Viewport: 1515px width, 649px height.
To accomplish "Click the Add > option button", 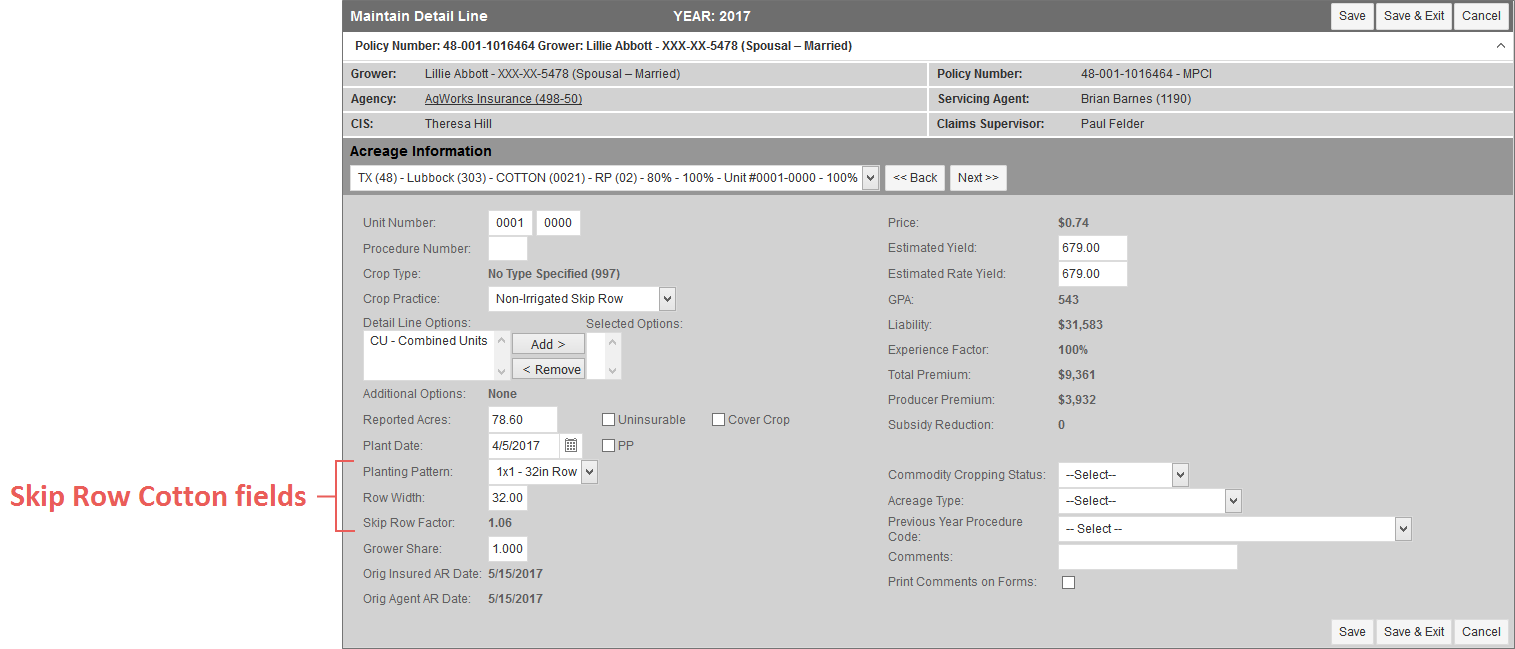I will pyautogui.click(x=548, y=344).
